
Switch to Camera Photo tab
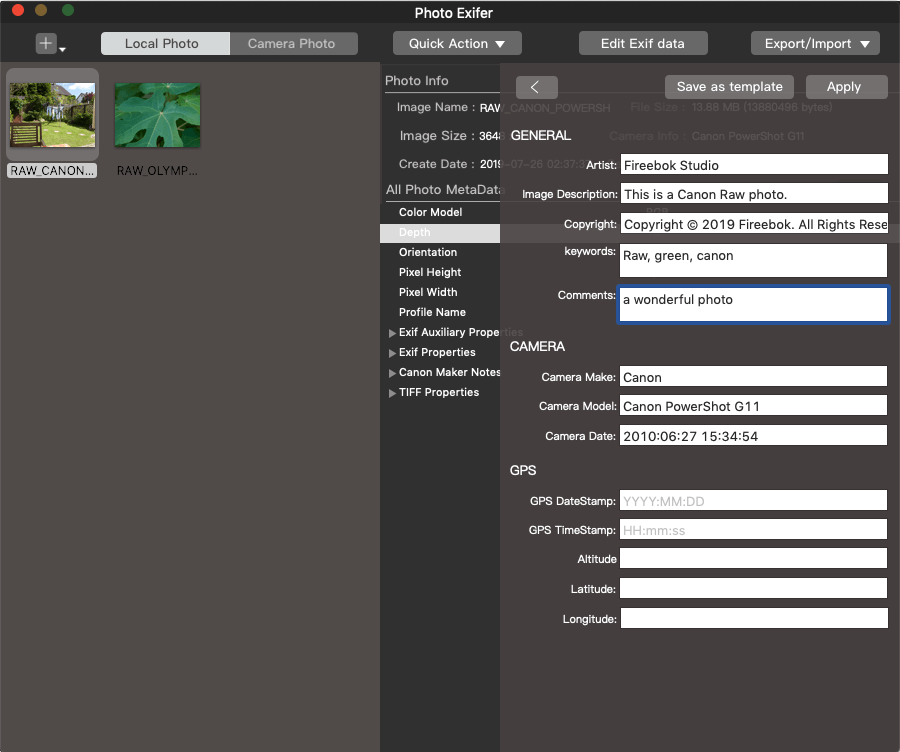click(293, 44)
